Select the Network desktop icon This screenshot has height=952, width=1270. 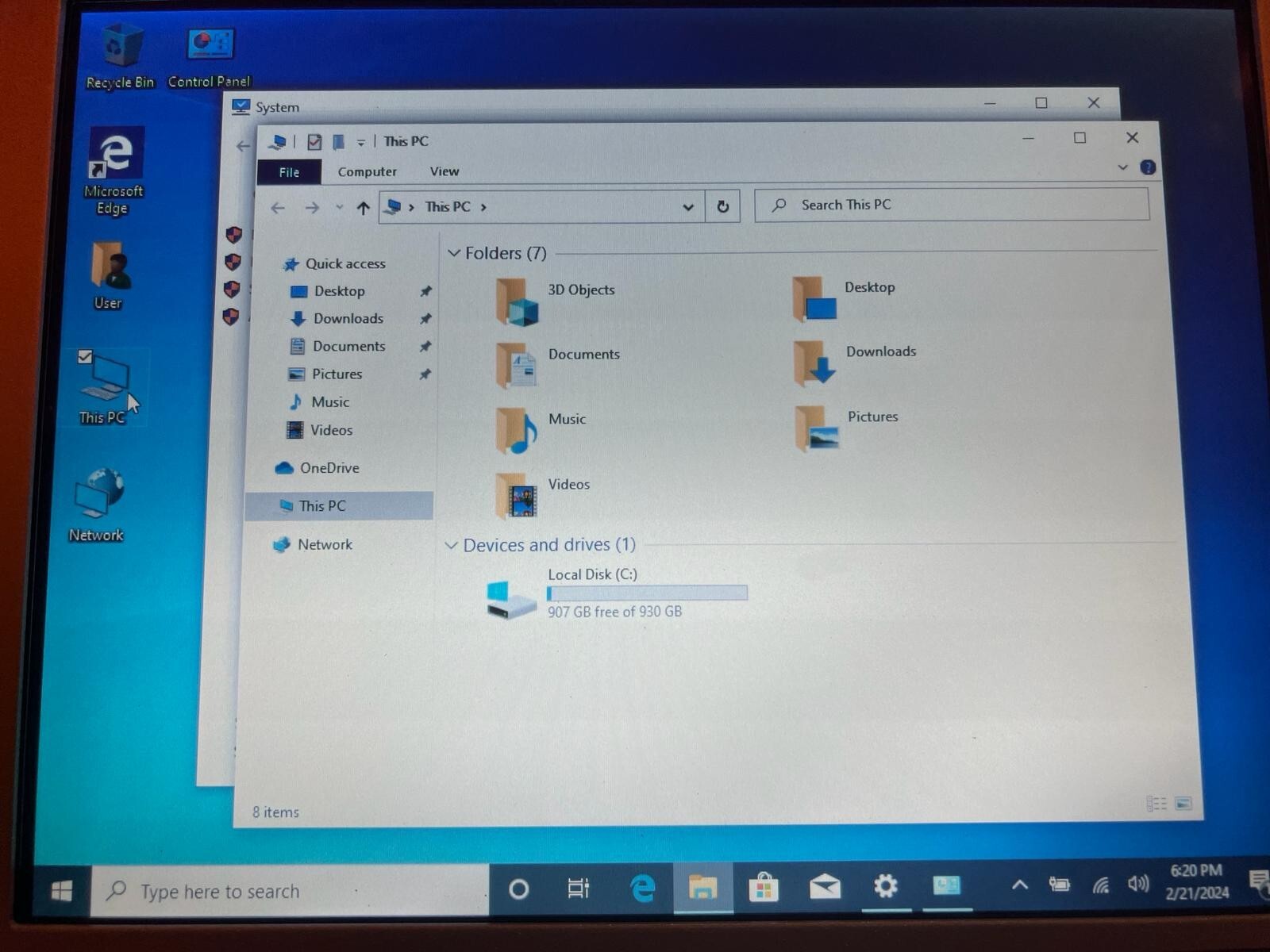coord(97,505)
